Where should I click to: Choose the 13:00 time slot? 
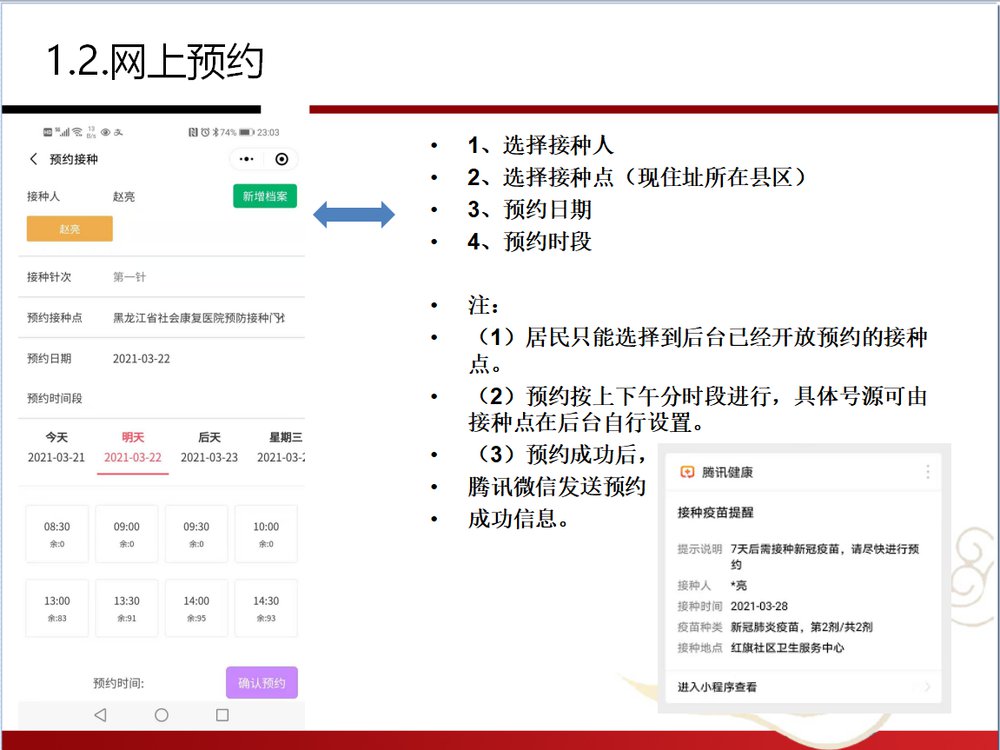57,608
